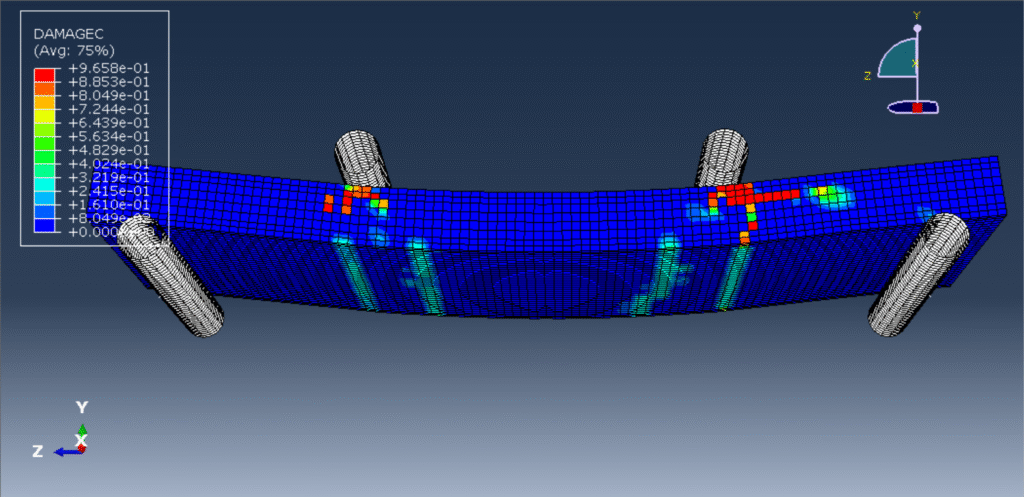This screenshot has width=1024, height=497.
Task: Select the legend band beside +0.000 value
Action: pos(44,225)
